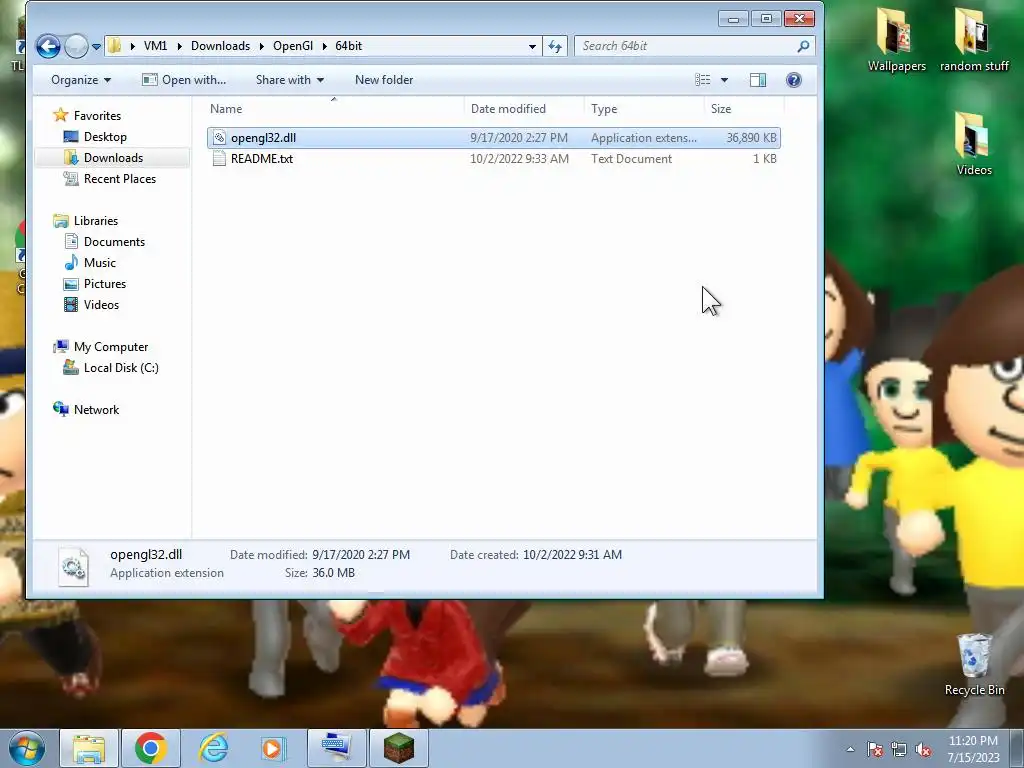Minimize the Explorer window
The width and height of the screenshot is (1024, 768).
(x=733, y=19)
